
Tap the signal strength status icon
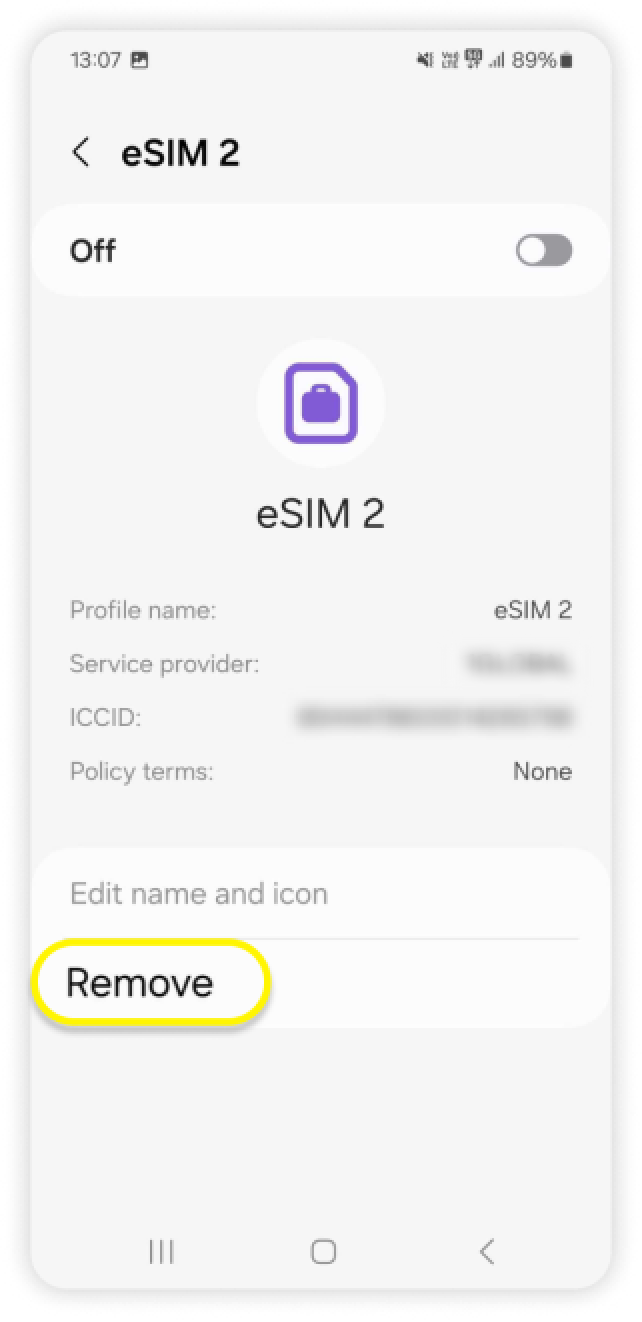tap(496, 61)
